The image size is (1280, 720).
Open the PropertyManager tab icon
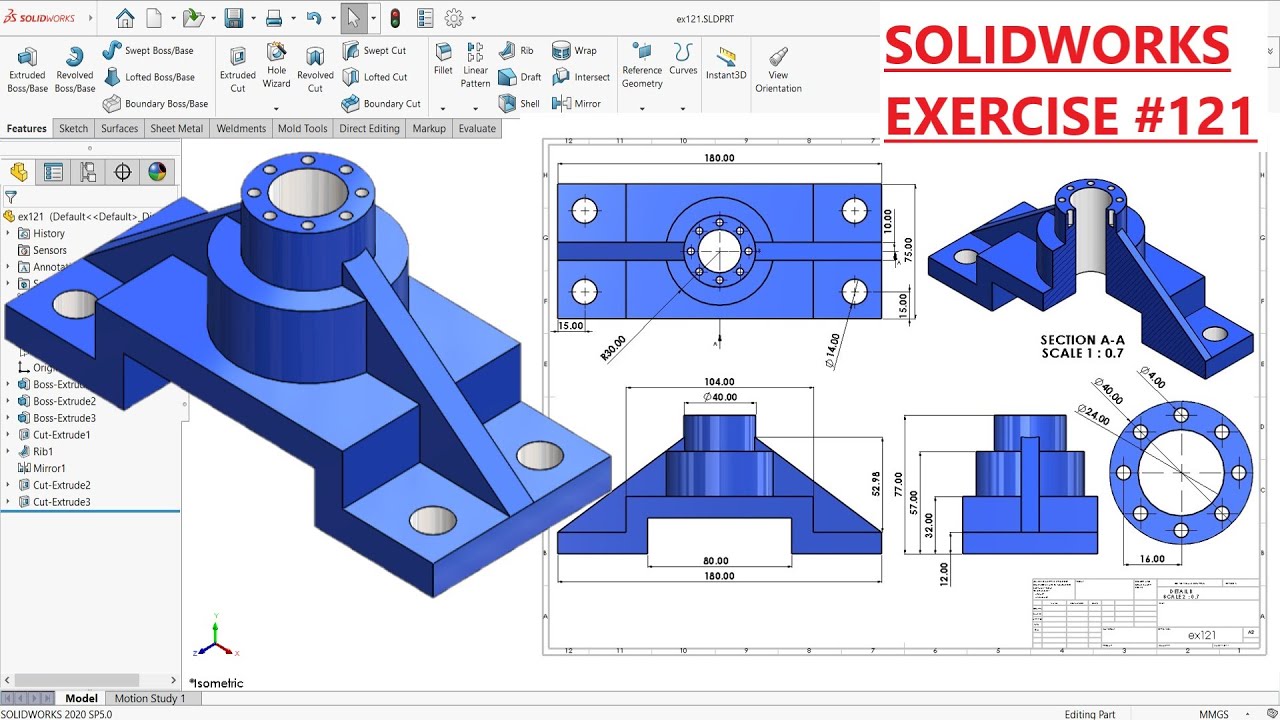(53, 172)
